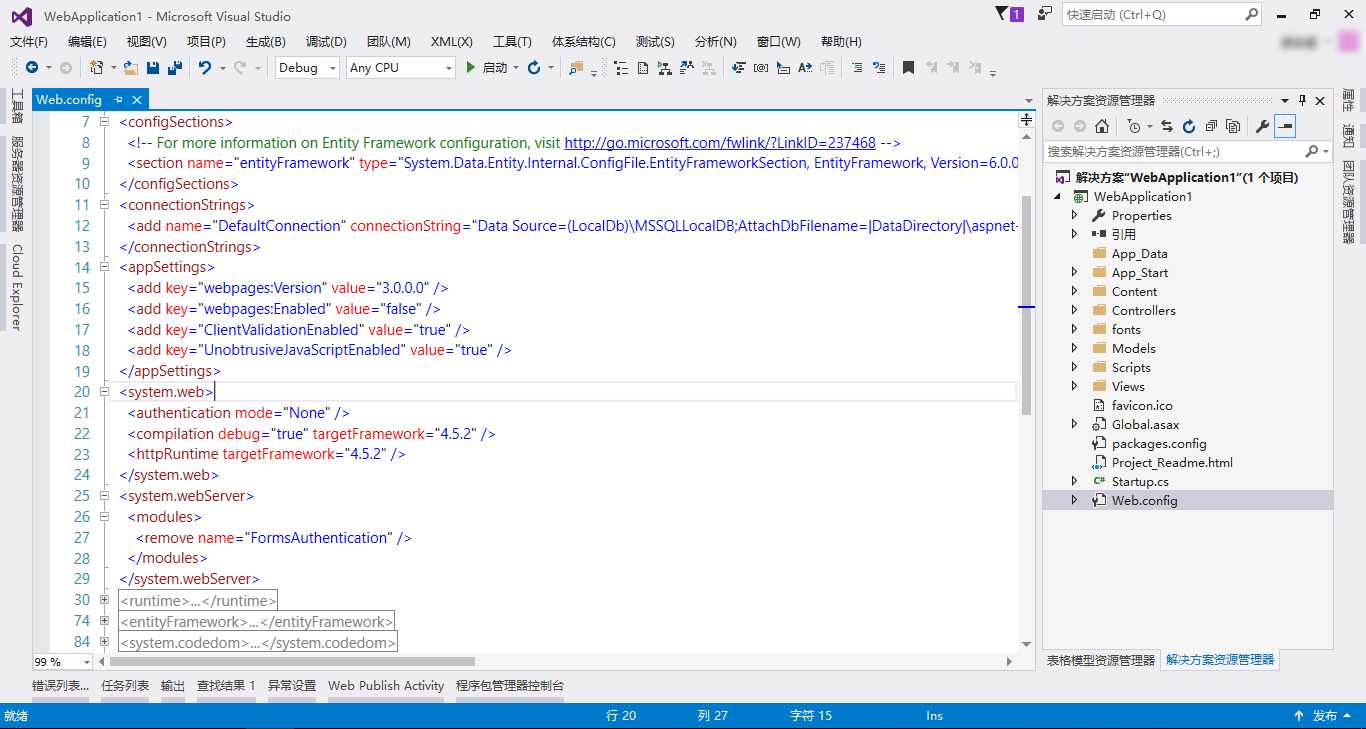Open the 编辑(E) menu

click(87, 41)
